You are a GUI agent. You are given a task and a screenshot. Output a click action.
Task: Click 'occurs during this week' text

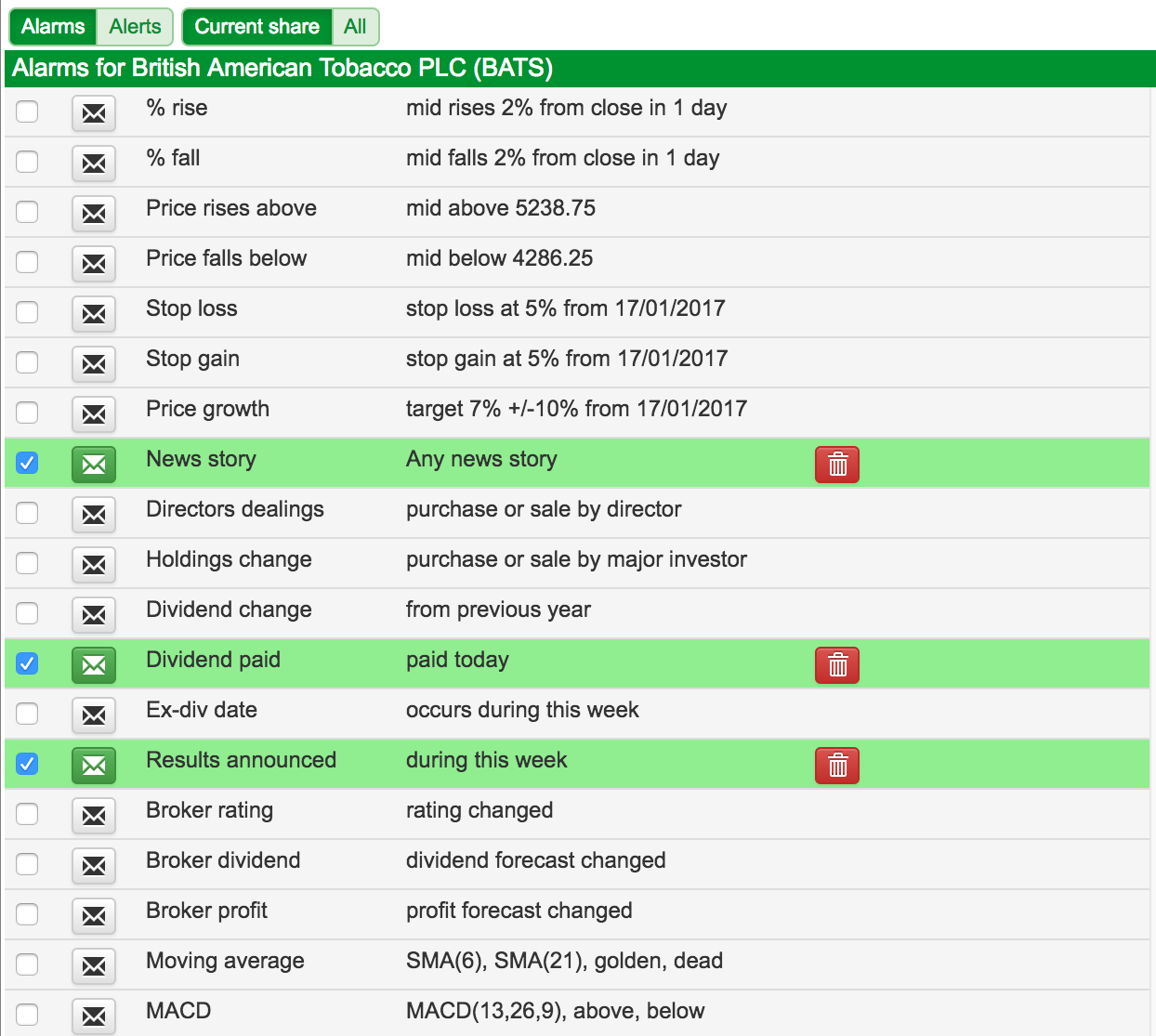pyautogui.click(x=522, y=710)
